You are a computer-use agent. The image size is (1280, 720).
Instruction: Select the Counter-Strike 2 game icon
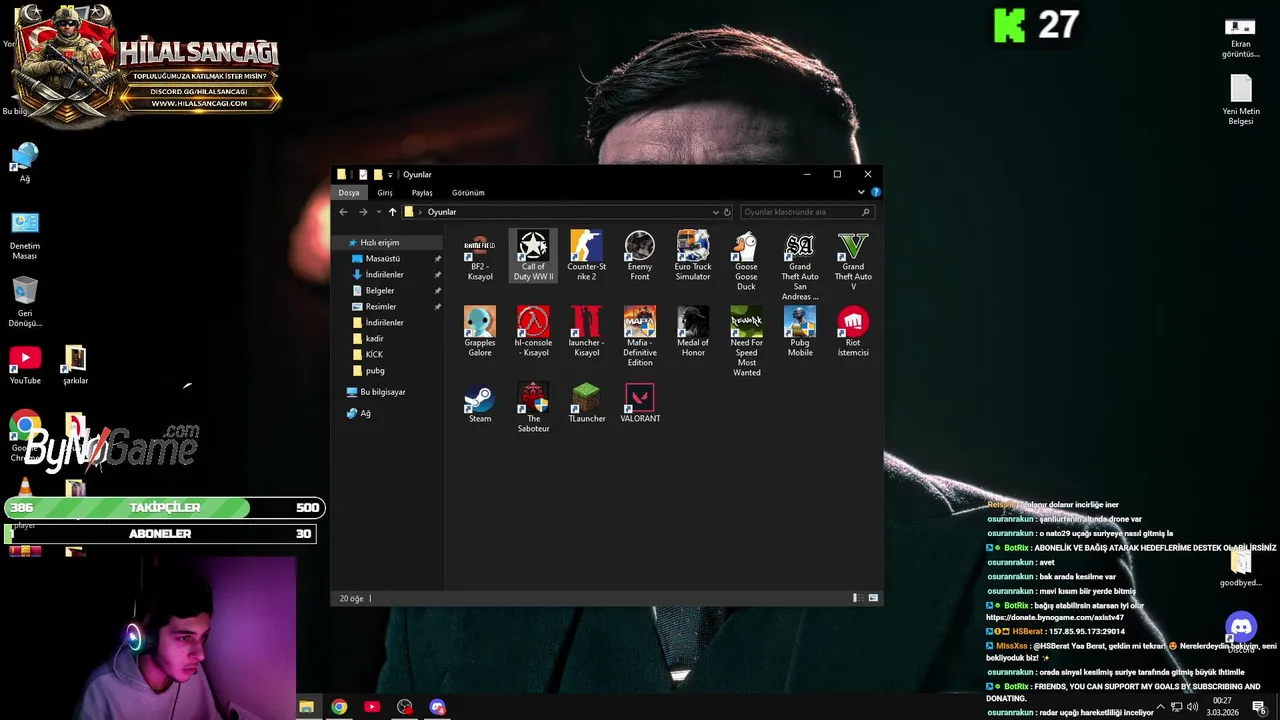coord(586,256)
